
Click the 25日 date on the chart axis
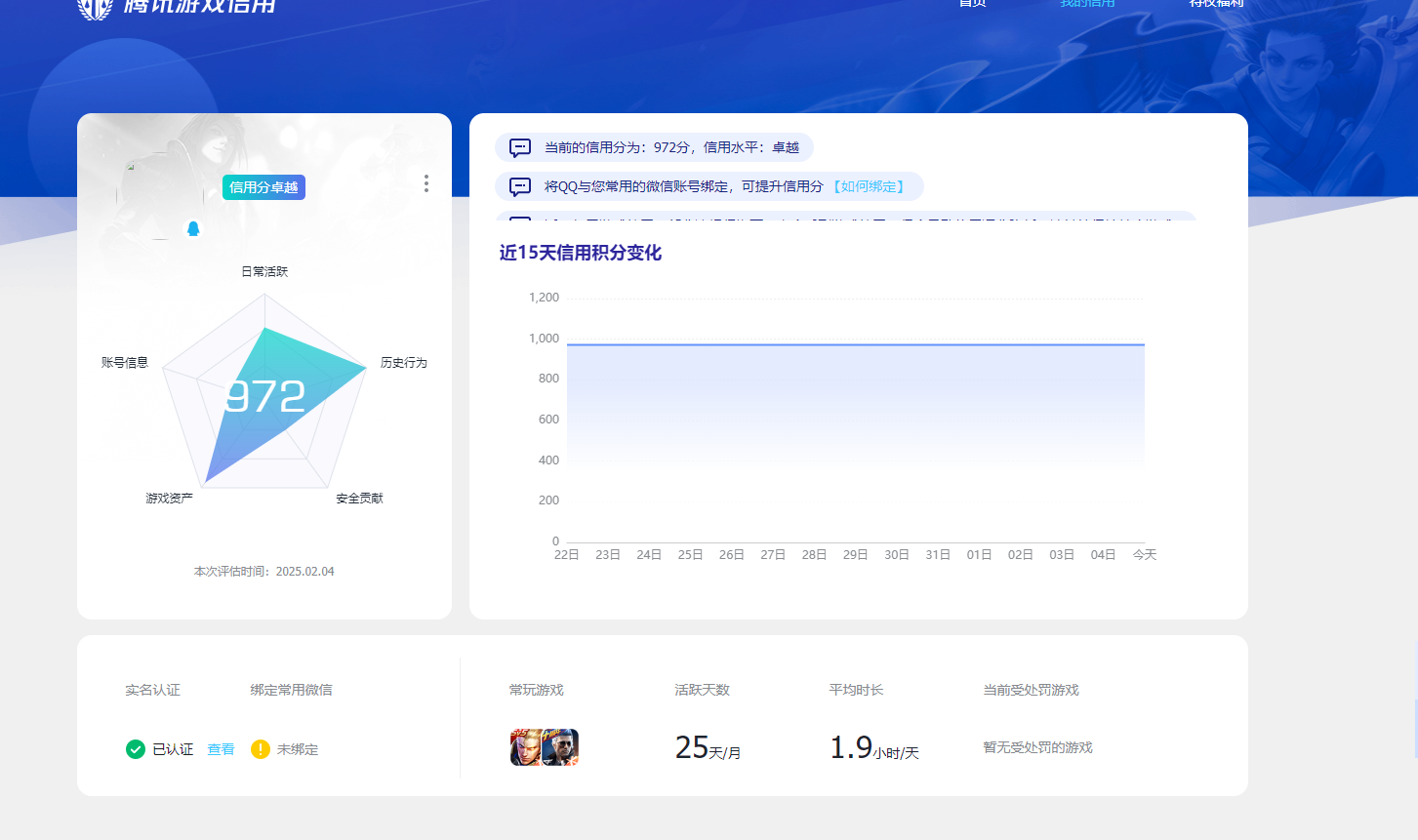pos(691,554)
